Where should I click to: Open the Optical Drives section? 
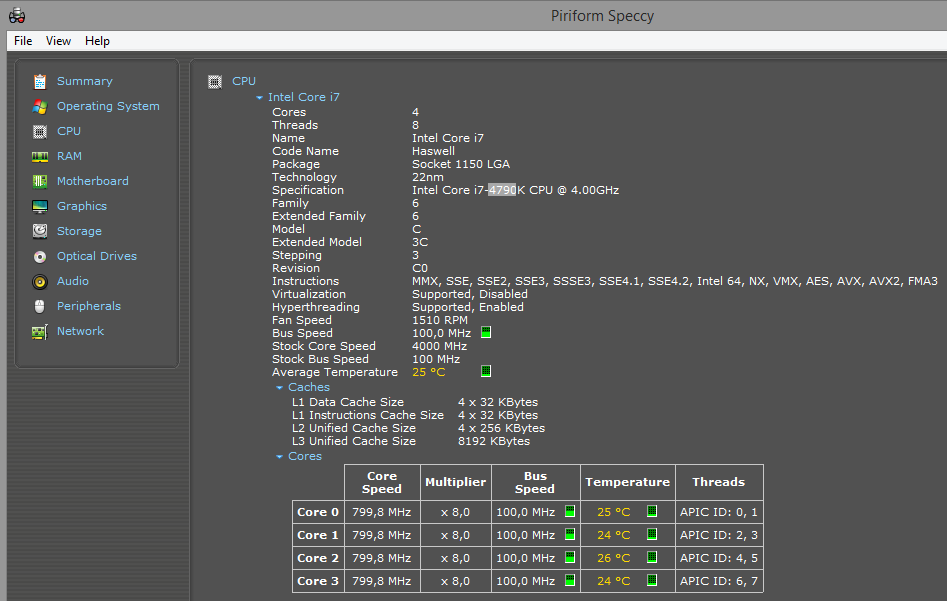point(97,256)
